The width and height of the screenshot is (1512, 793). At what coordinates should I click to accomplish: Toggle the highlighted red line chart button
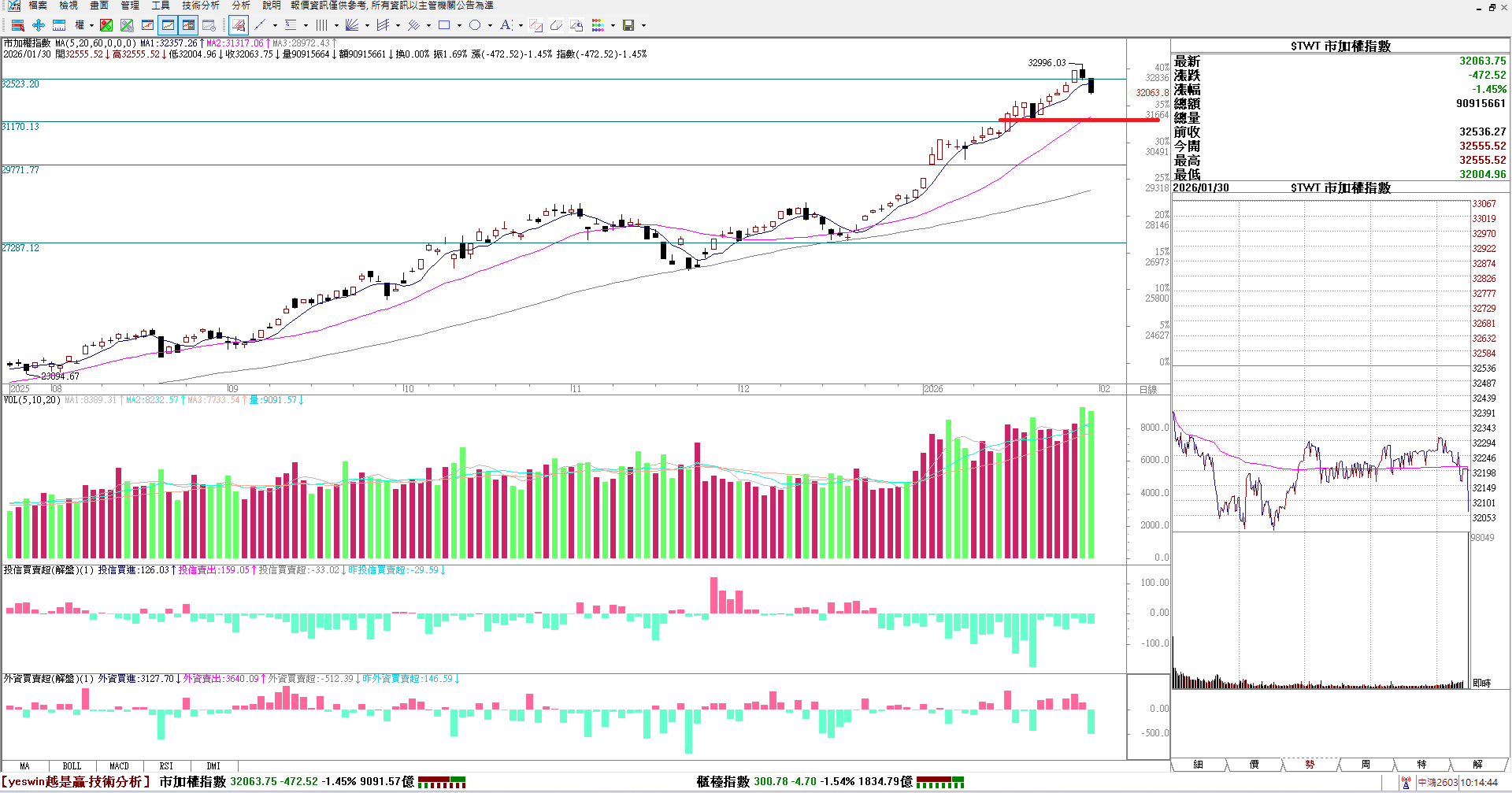[x=168, y=25]
